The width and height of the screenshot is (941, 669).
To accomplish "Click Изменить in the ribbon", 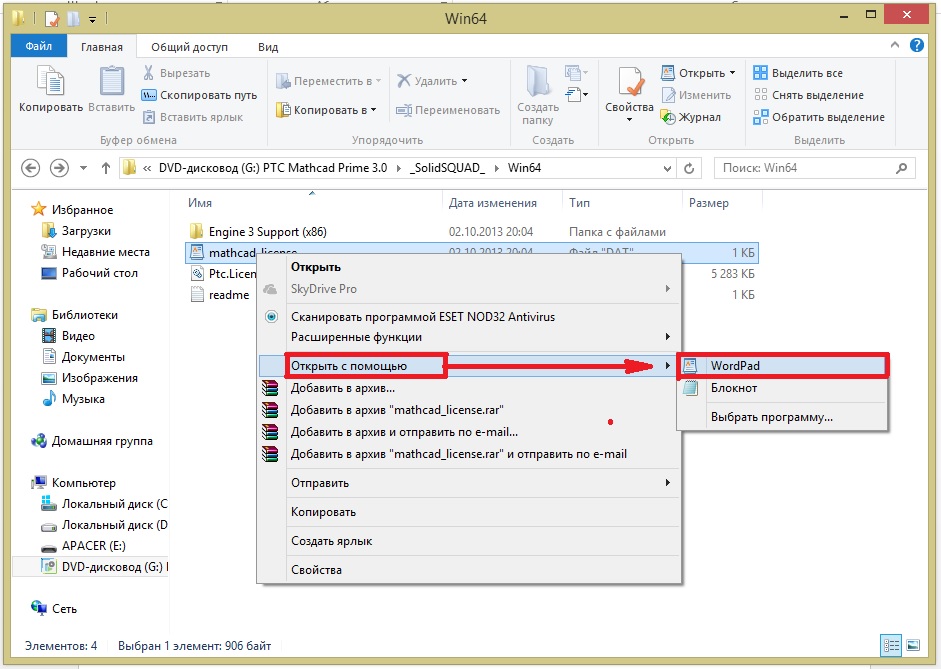I will point(696,95).
